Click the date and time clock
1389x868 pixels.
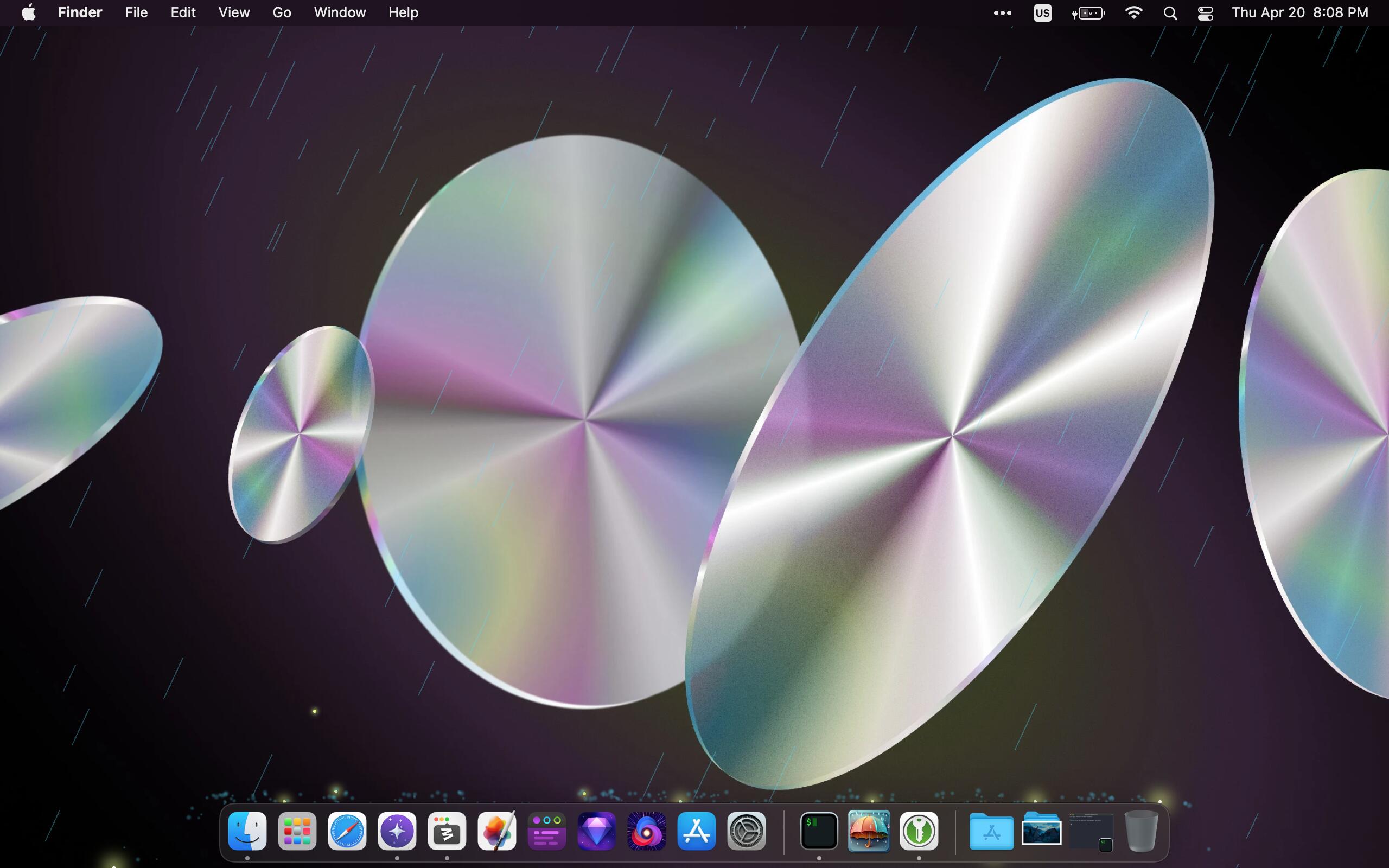pos(1299,12)
